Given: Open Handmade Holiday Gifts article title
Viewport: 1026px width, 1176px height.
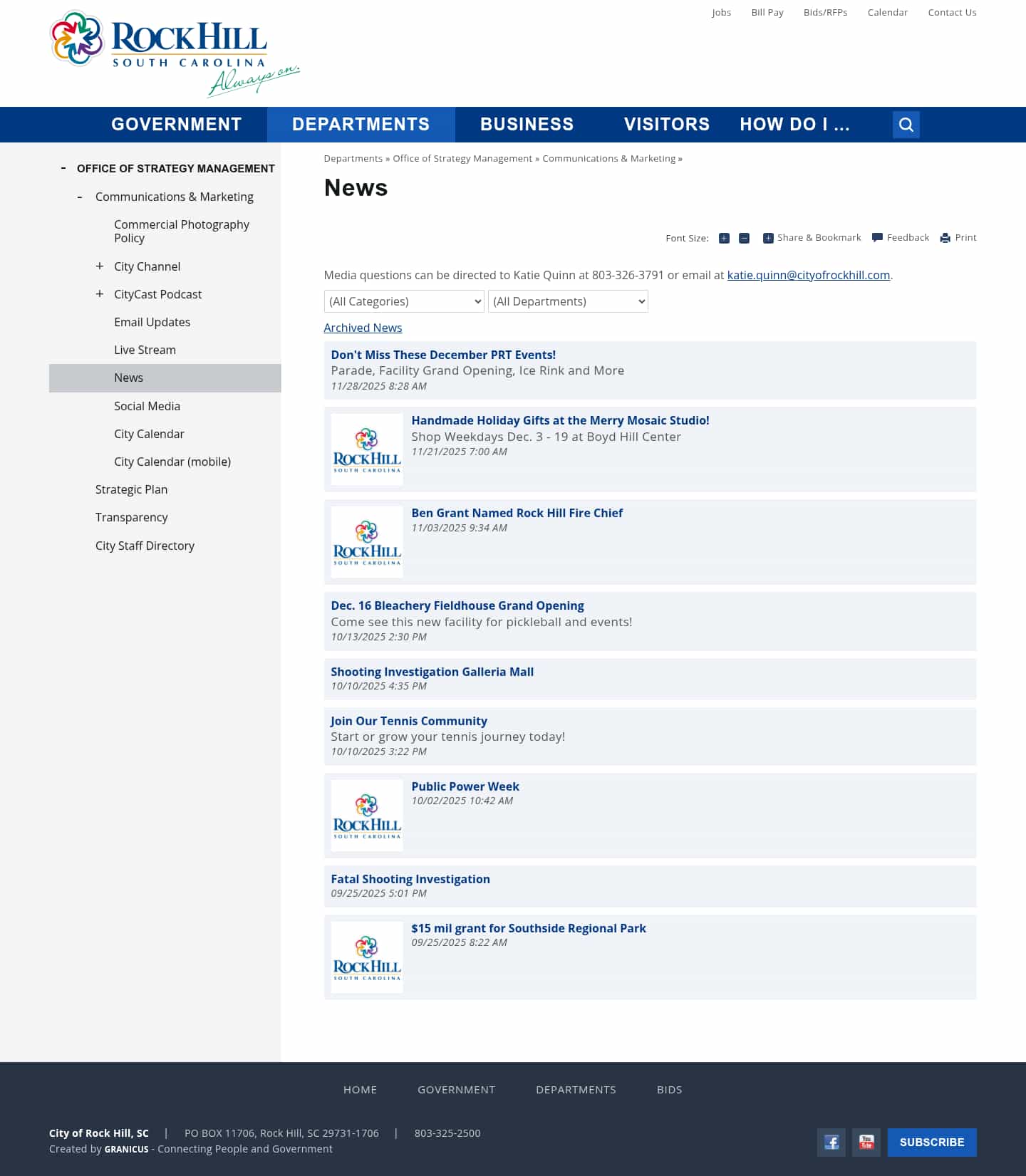Looking at the screenshot, I should click(x=560, y=420).
